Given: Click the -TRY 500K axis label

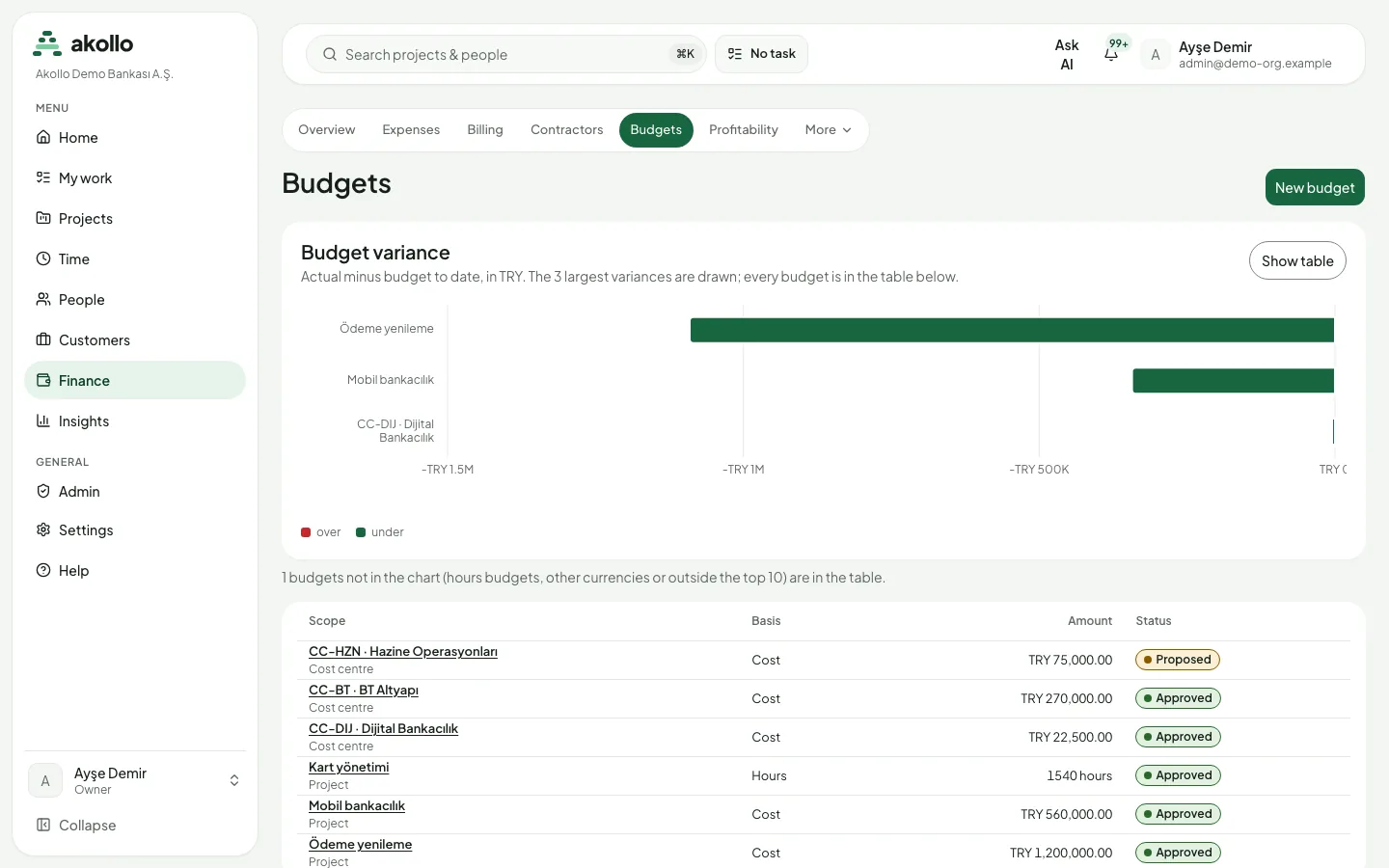Looking at the screenshot, I should pos(1039,470).
